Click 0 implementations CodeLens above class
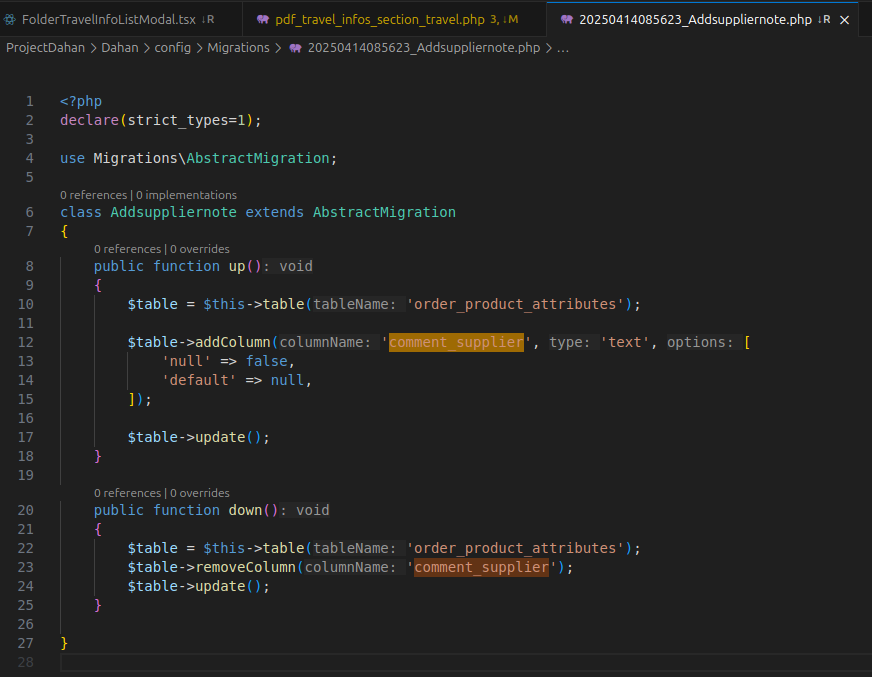Viewport: 872px width, 677px height. click(x=186, y=195)
